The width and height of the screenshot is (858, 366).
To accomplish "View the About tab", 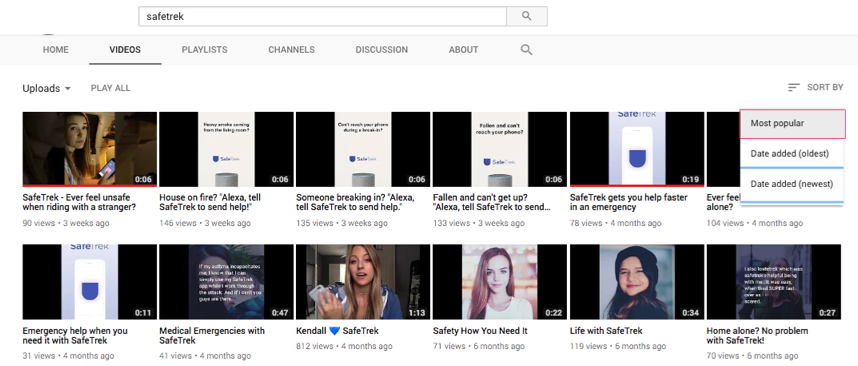I will (x=463, y=50).
